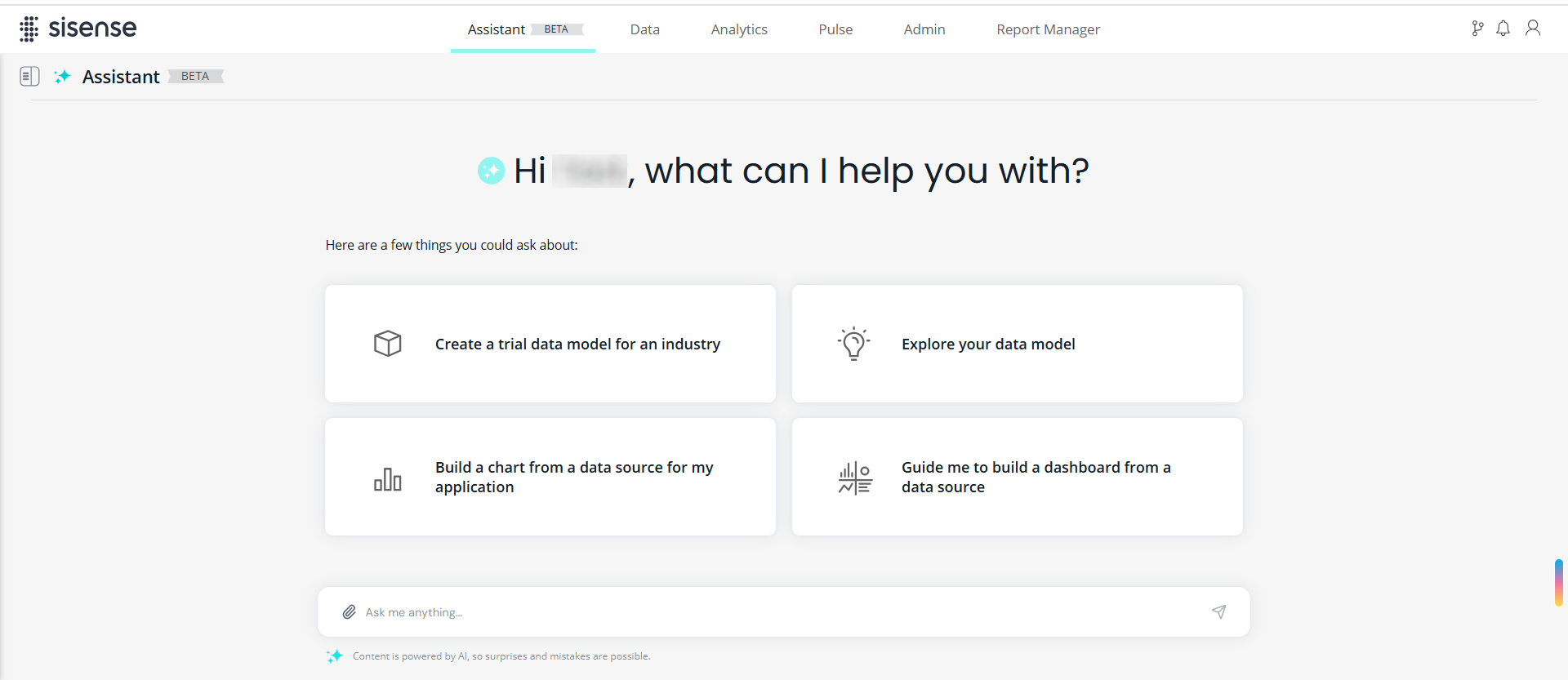The image size is (1568, 680).
Task: Click the dashboard icon on guide card
Action: [x=855, y=478]
